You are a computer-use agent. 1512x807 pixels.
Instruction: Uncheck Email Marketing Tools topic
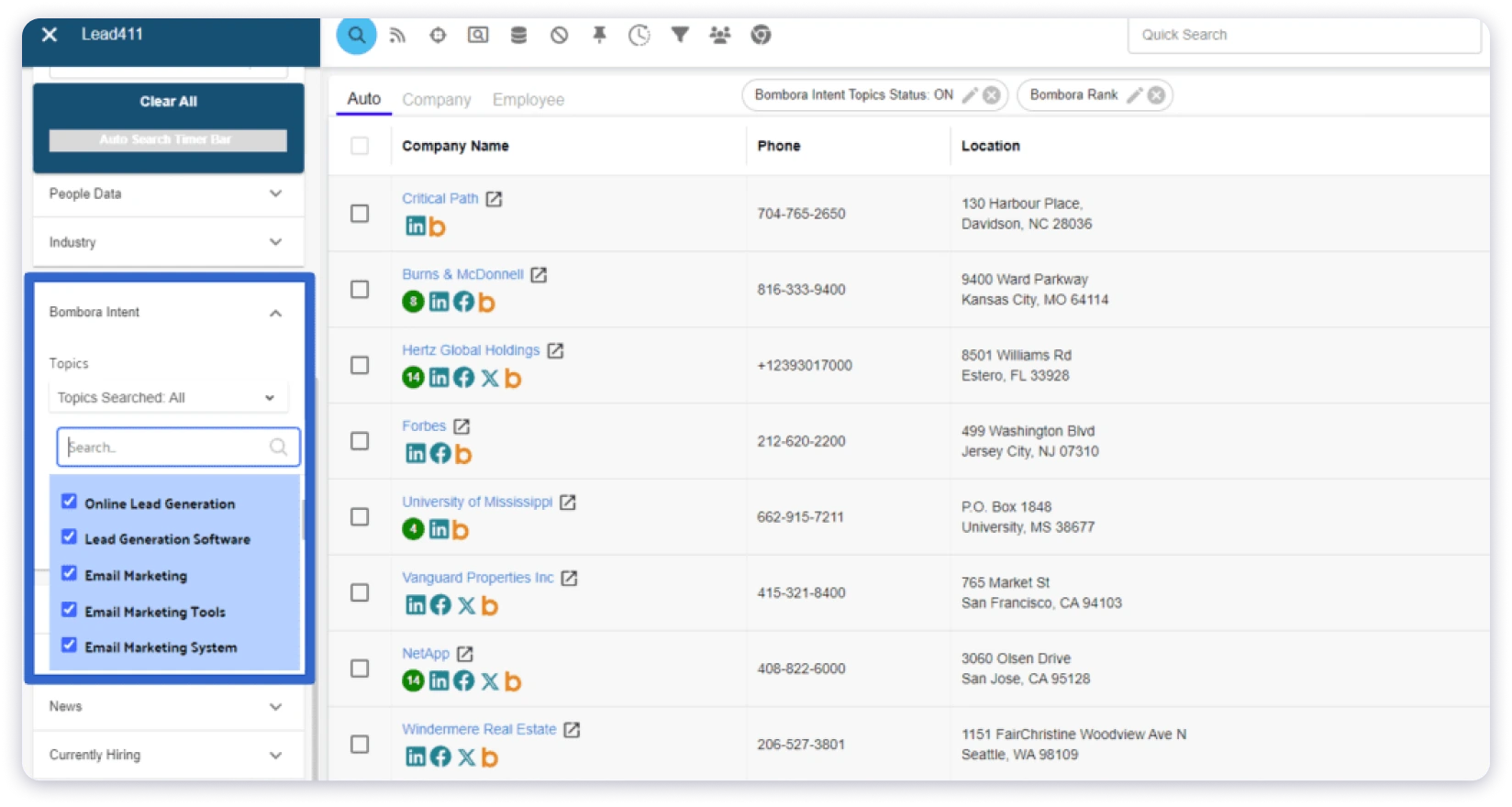(69, 610)
